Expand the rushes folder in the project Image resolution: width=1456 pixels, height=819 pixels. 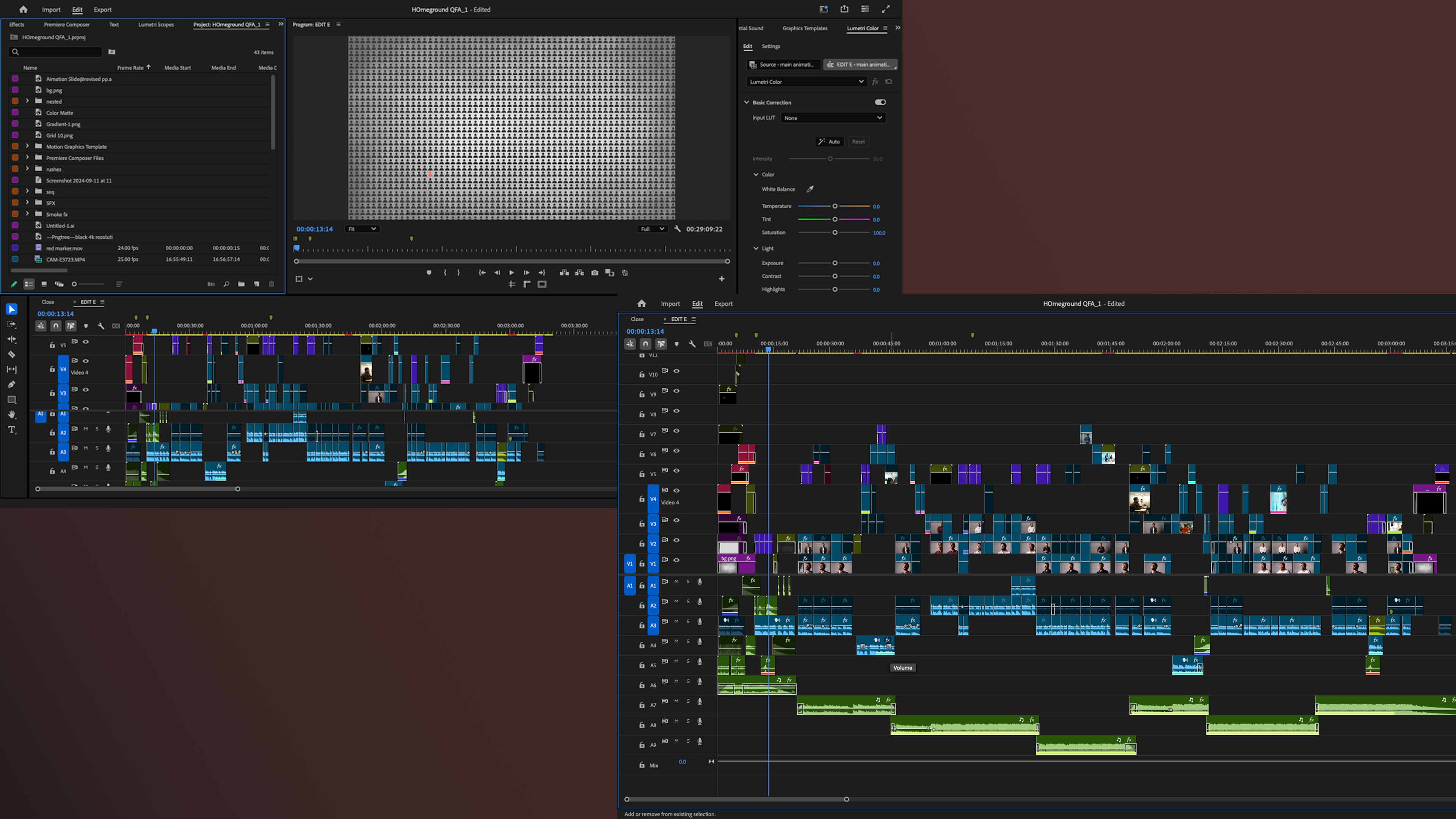(27, 169)
